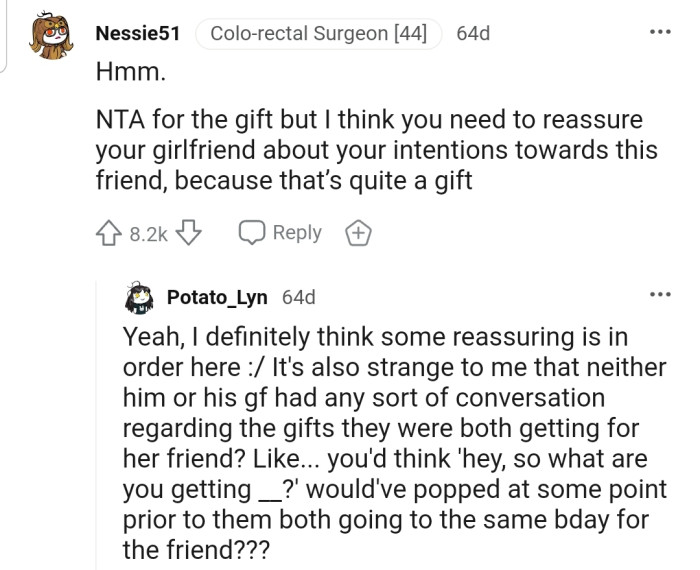Click the speech bubble icon beside Reply
700x570 pixels.
pyautogui.click(x=252, y=233)
